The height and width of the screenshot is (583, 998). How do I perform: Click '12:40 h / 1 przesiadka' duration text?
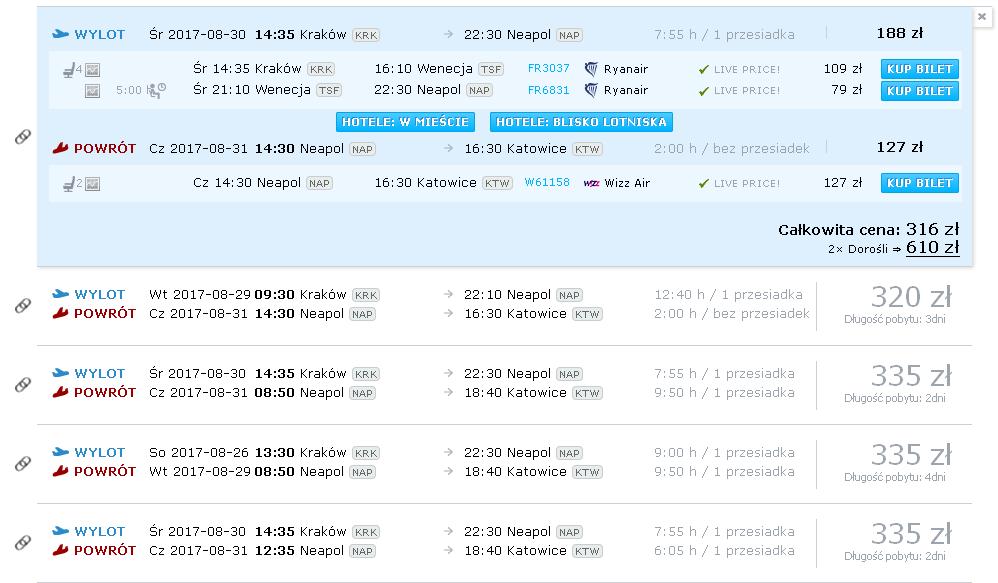(x=729, y=295)
